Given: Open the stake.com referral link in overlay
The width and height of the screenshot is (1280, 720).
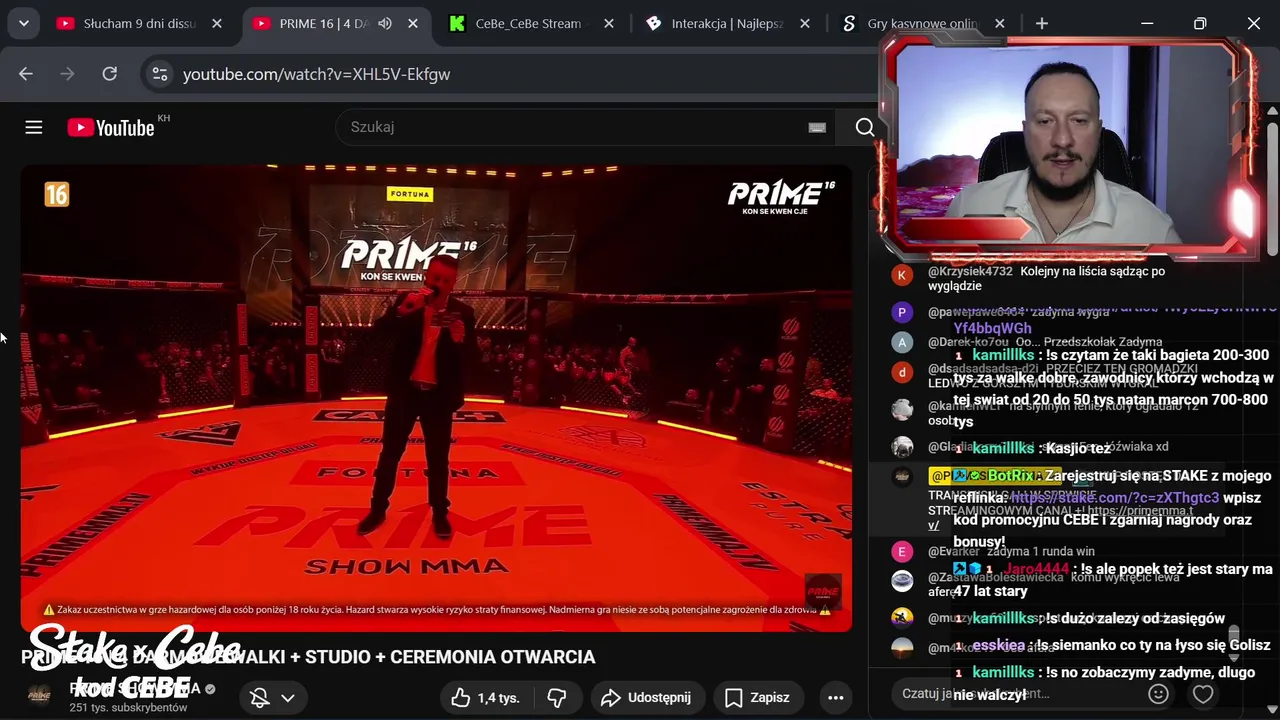Looking at the screenshot, I should 1115,498.
